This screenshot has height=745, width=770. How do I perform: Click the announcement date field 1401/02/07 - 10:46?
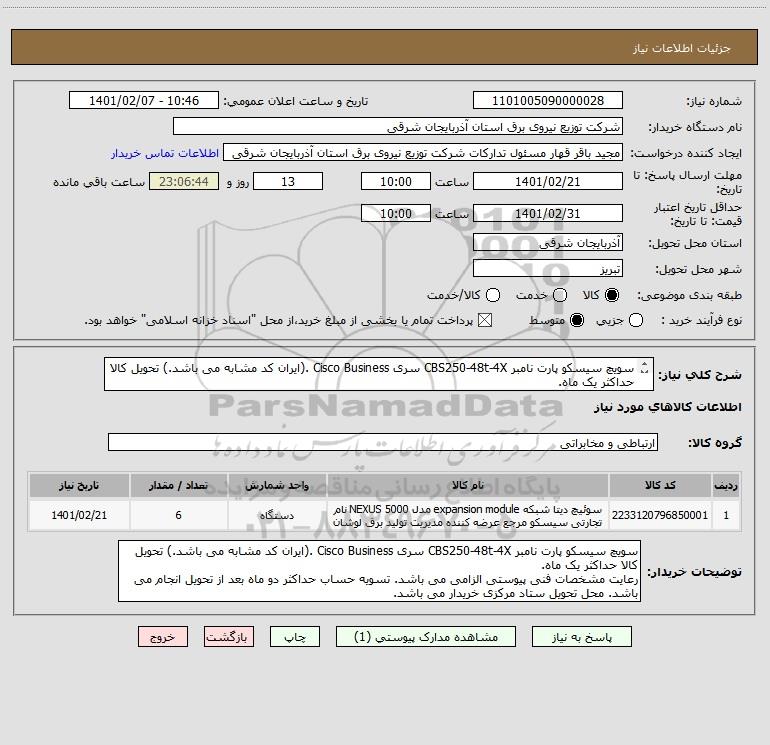144,100
